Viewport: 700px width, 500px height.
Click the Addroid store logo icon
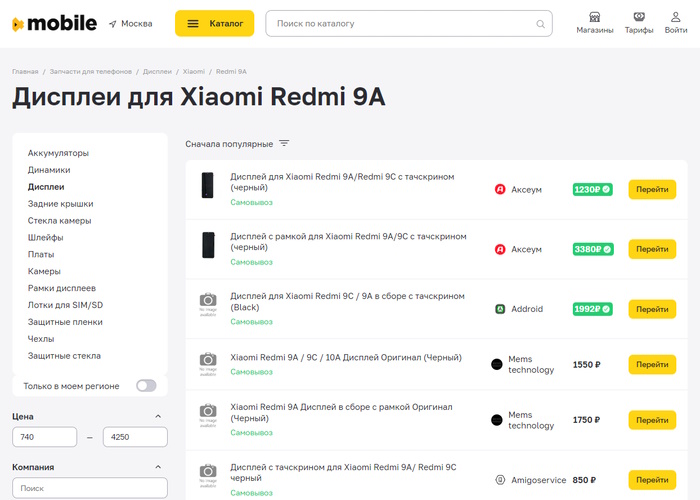[x=500, y=309]
